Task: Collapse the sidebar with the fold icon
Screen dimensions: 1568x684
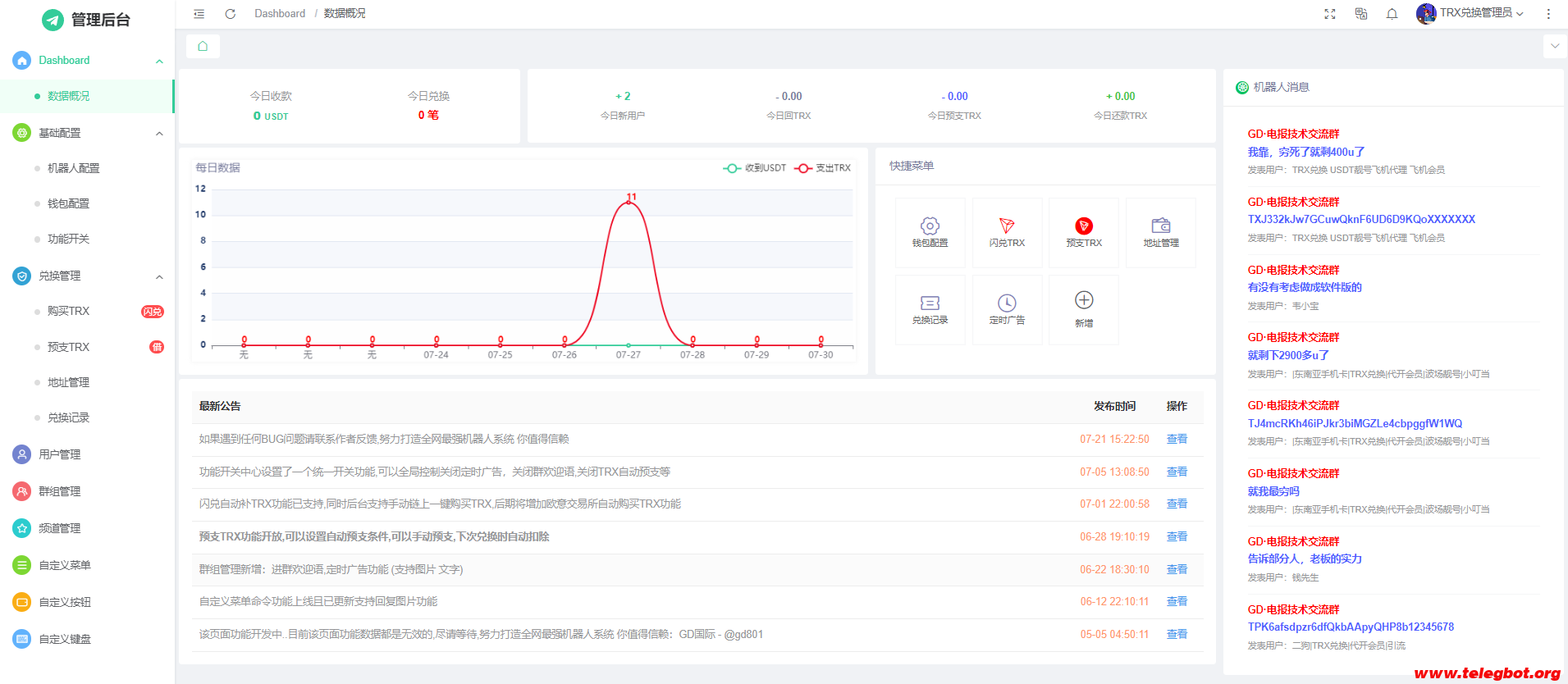Action: [199, 14]
